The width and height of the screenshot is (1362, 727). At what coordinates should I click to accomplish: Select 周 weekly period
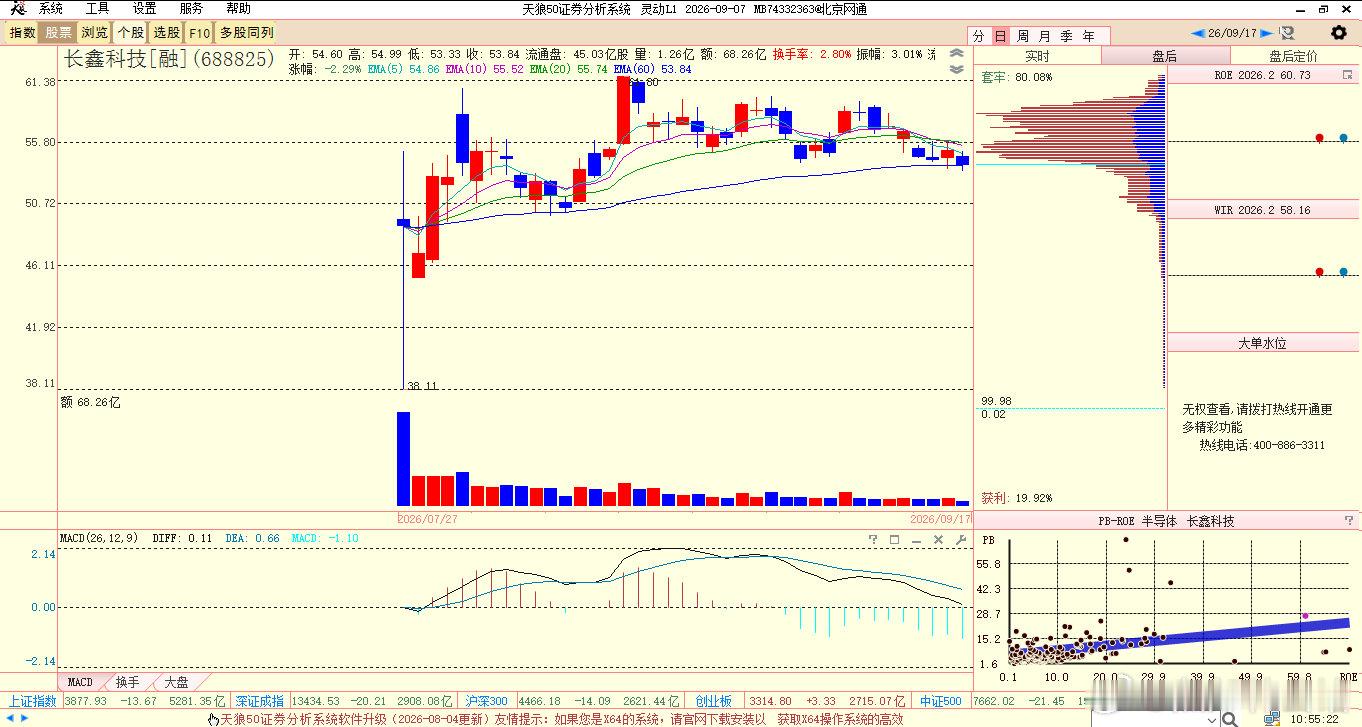[1023, 36]
